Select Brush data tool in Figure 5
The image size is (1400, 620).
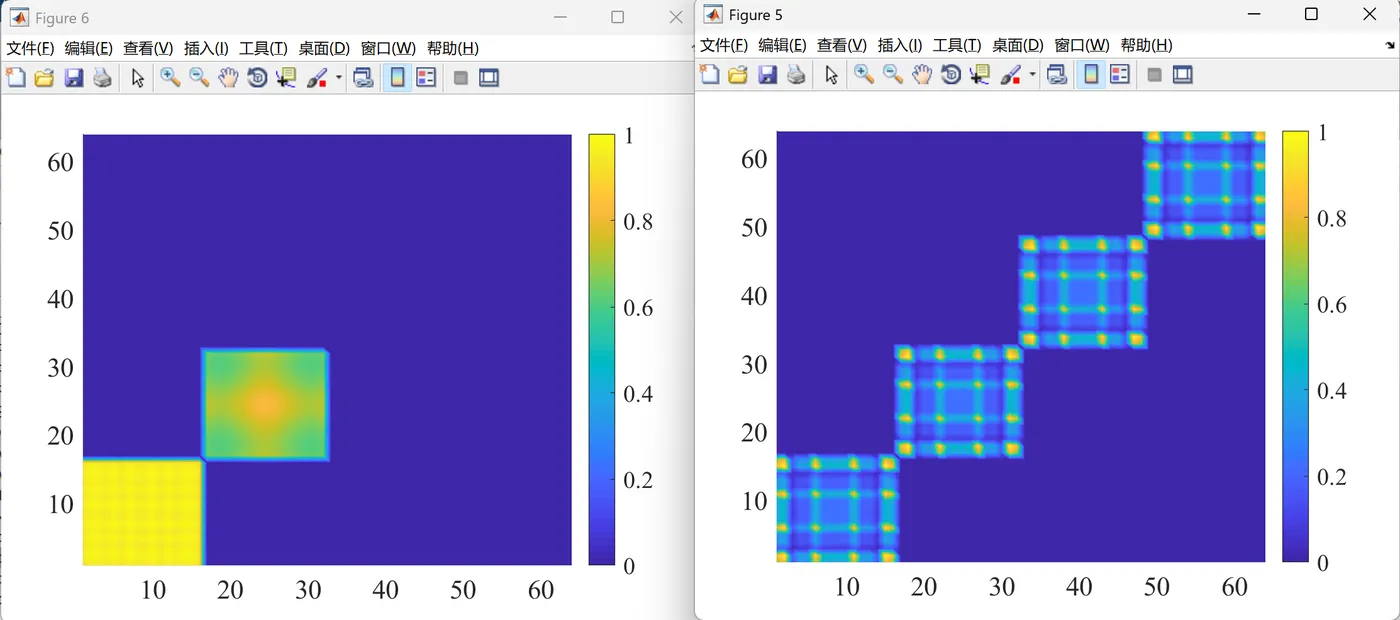[x=1011, y=74]
